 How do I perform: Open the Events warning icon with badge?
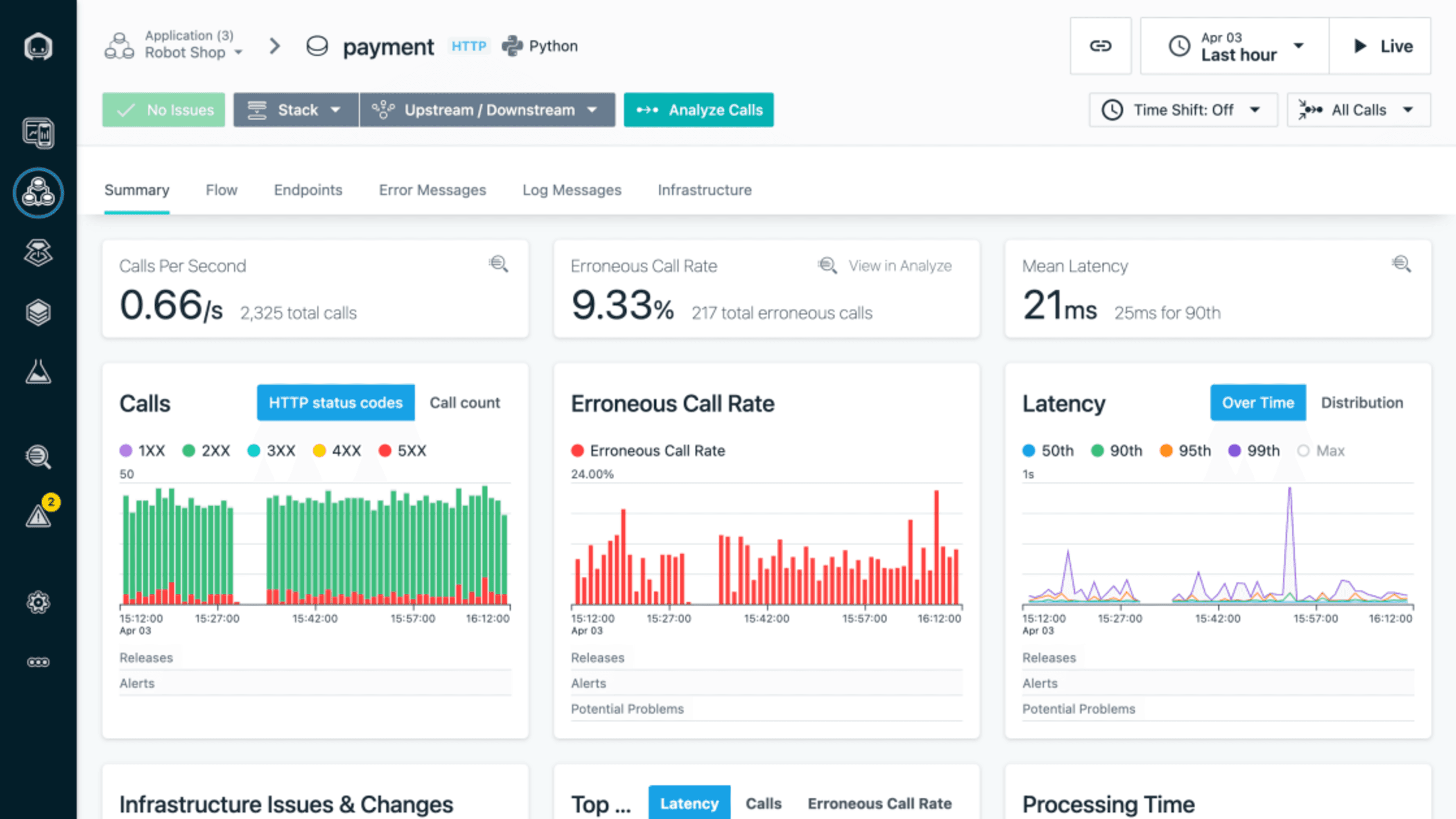click(x=38, y=515)
